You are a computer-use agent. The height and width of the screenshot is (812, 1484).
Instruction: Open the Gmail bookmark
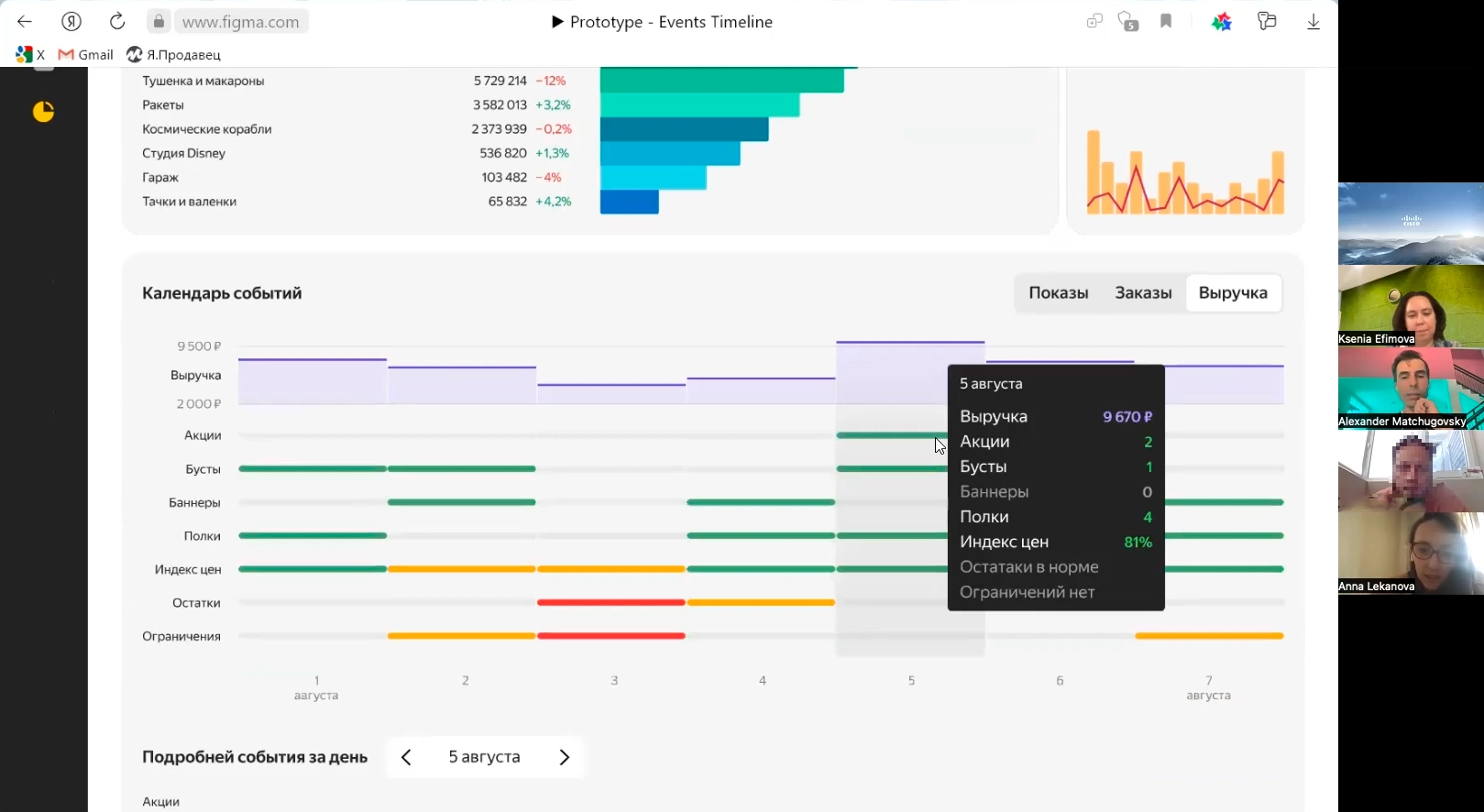coord(86,54)
